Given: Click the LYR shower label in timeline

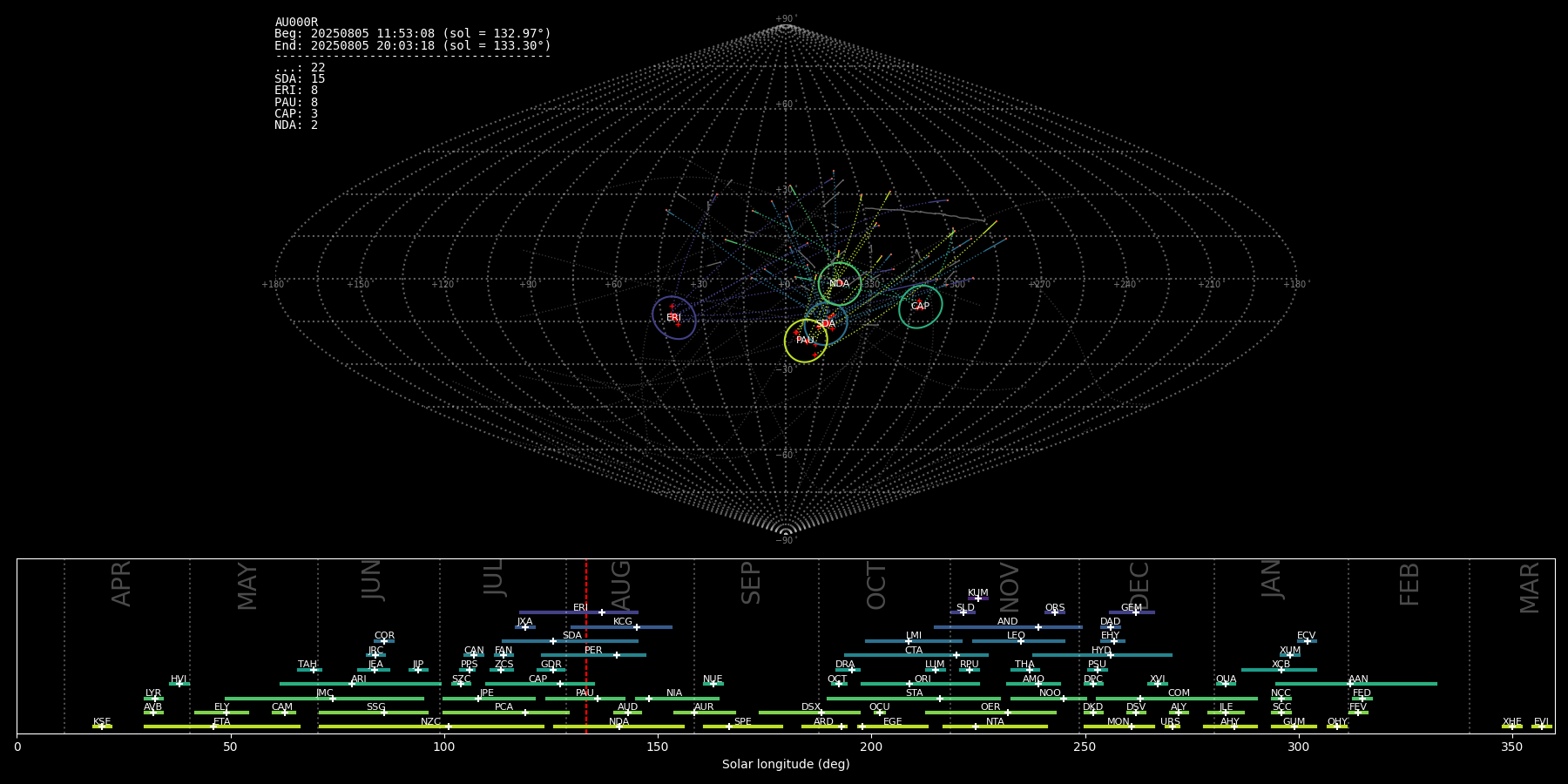Looking at the screenshot, I should [x=153, y=693].
